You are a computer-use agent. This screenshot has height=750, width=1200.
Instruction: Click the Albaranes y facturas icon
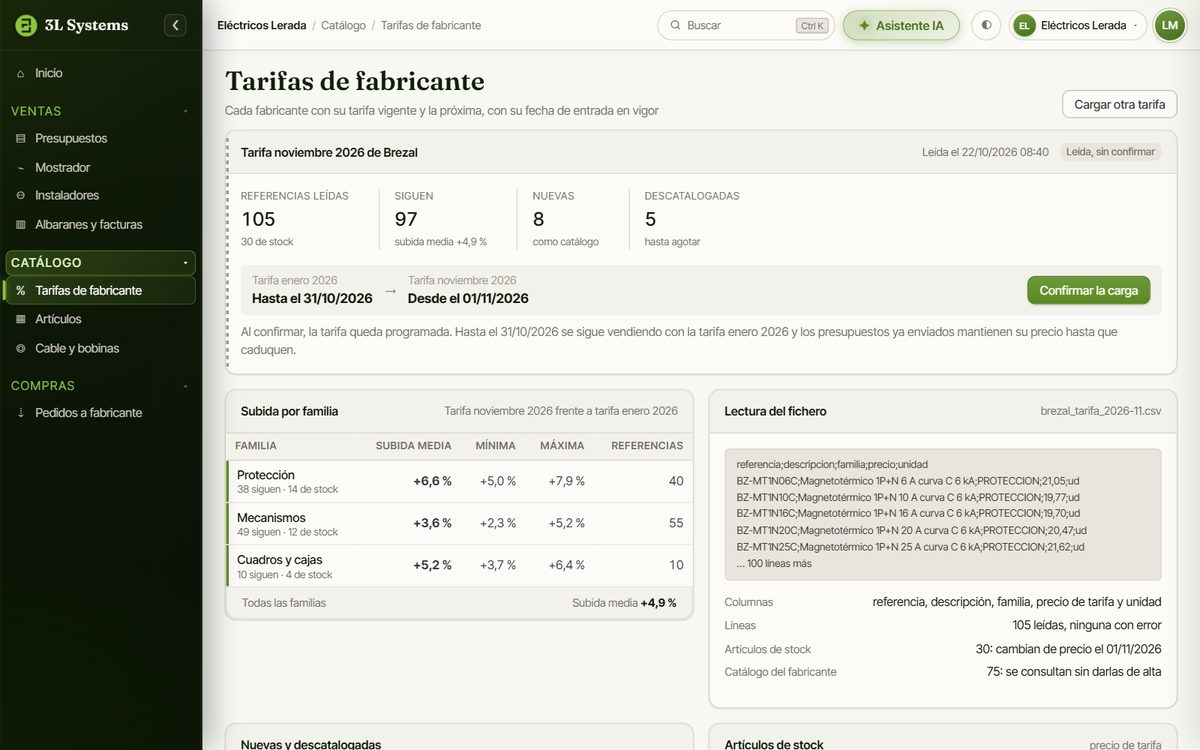(21, 224)
